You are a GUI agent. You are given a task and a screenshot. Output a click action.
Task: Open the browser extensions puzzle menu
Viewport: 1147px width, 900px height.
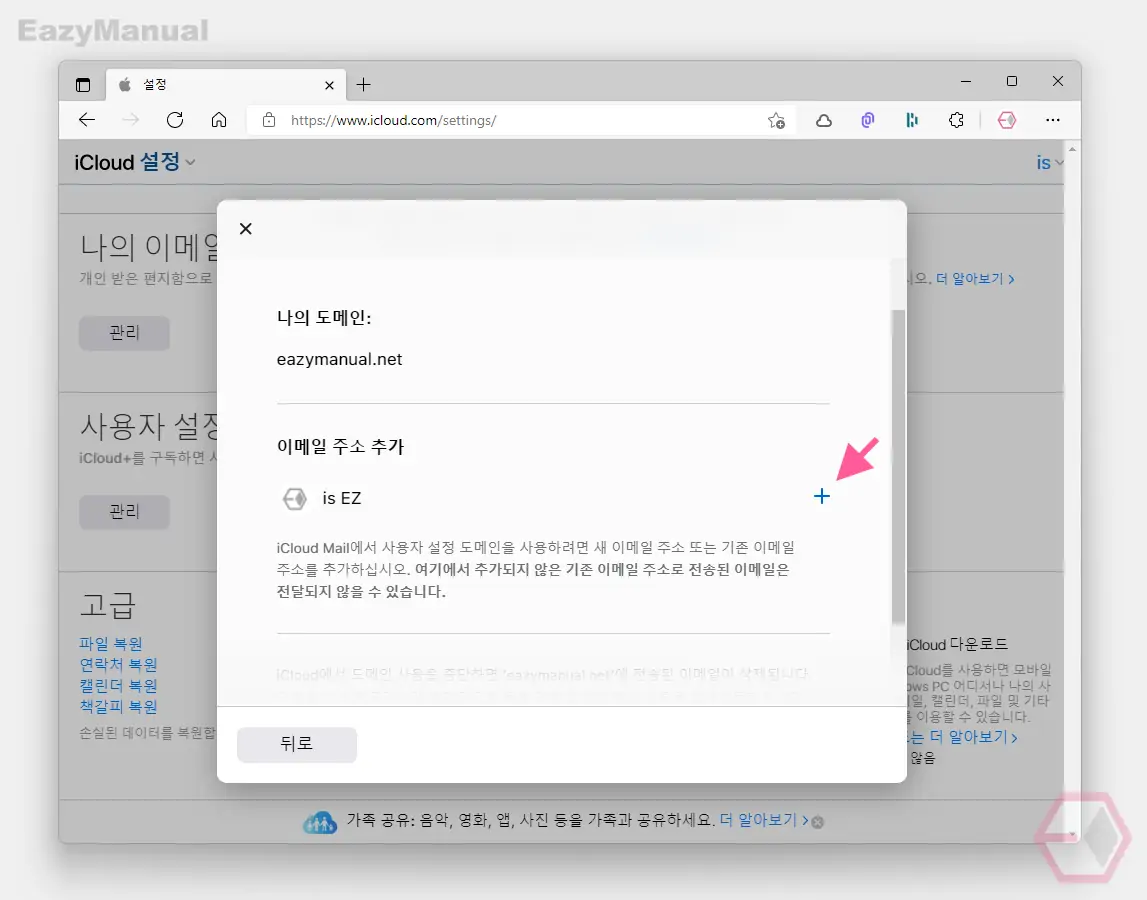click(x=956, y=121)
